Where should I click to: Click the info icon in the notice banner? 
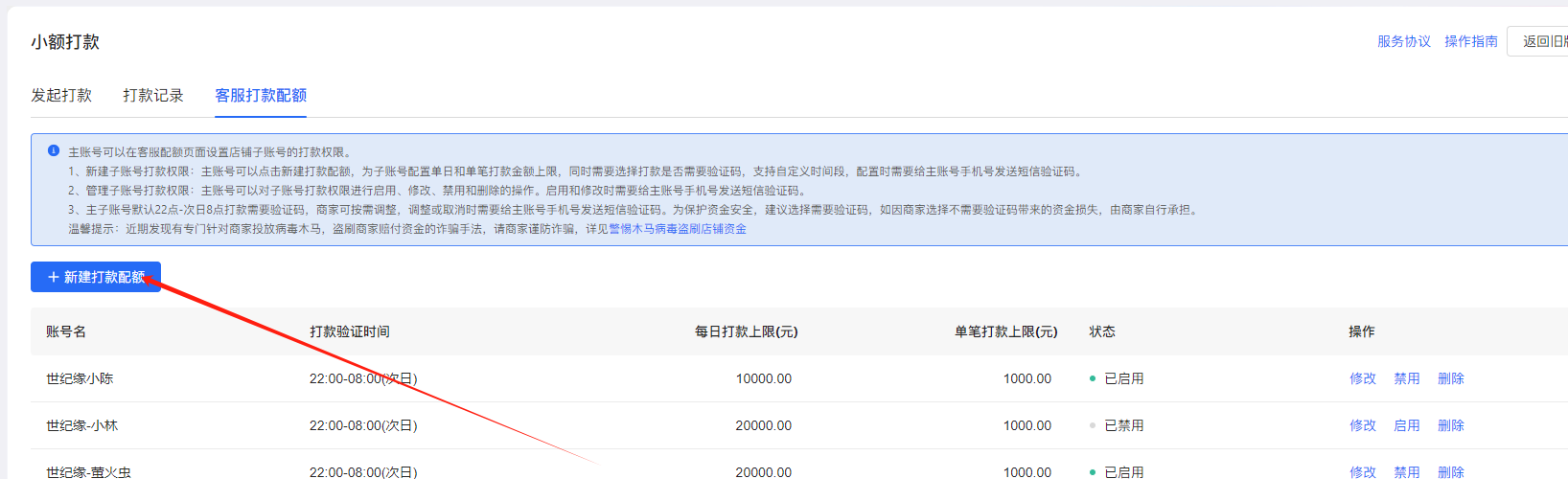pyautogui.click(x=54, y=151)
